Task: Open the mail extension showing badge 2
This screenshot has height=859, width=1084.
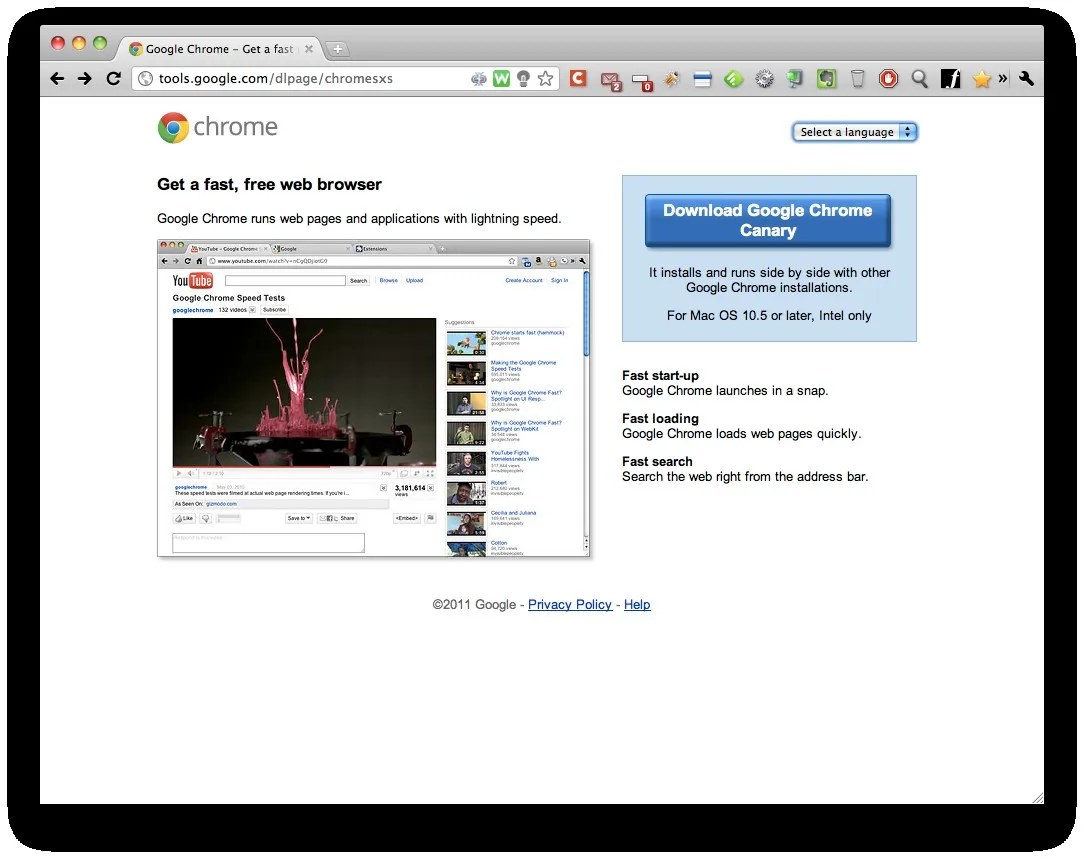Action: pos(610,81)
